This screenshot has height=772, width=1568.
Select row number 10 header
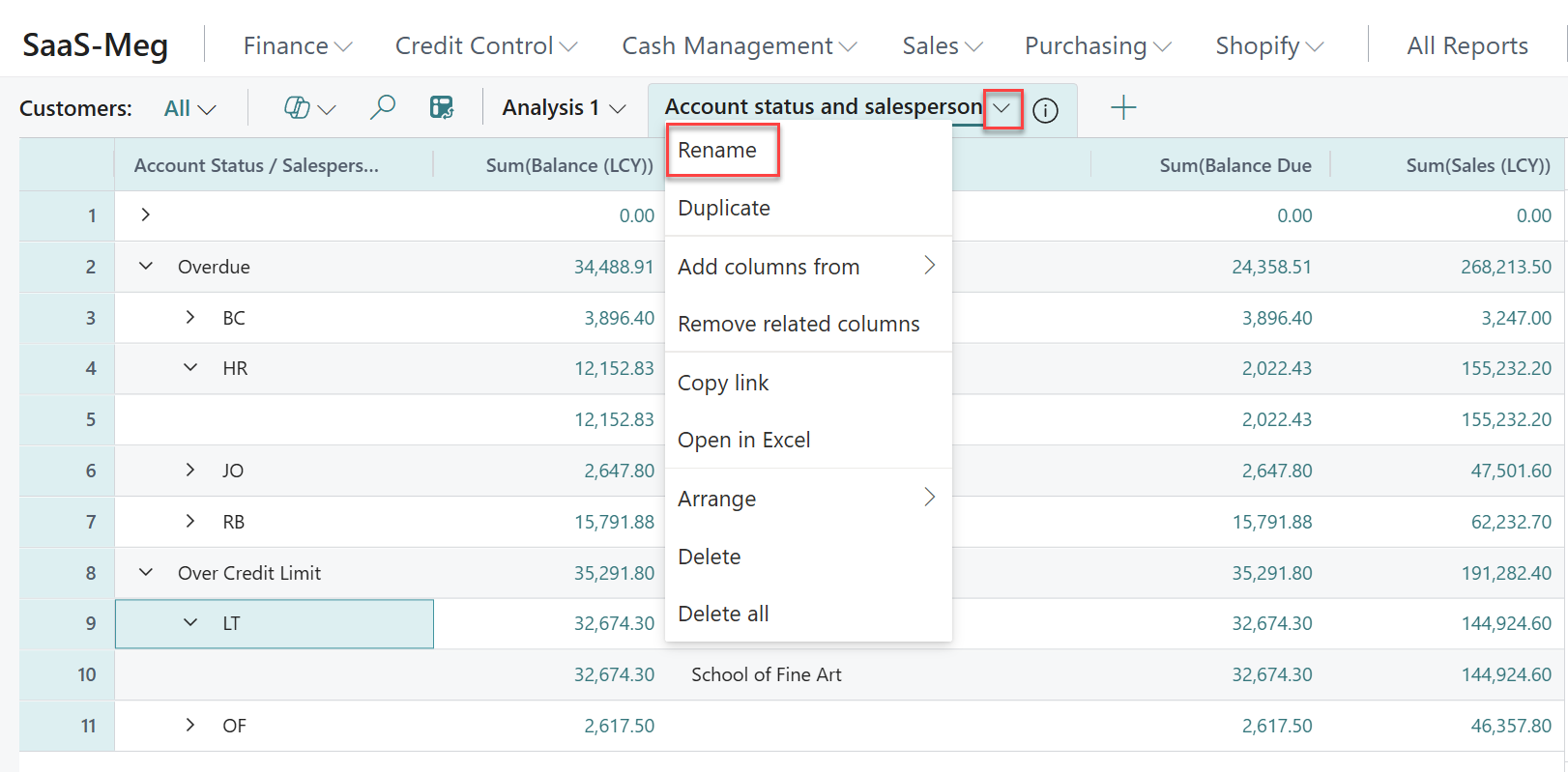tap(67, 674)
